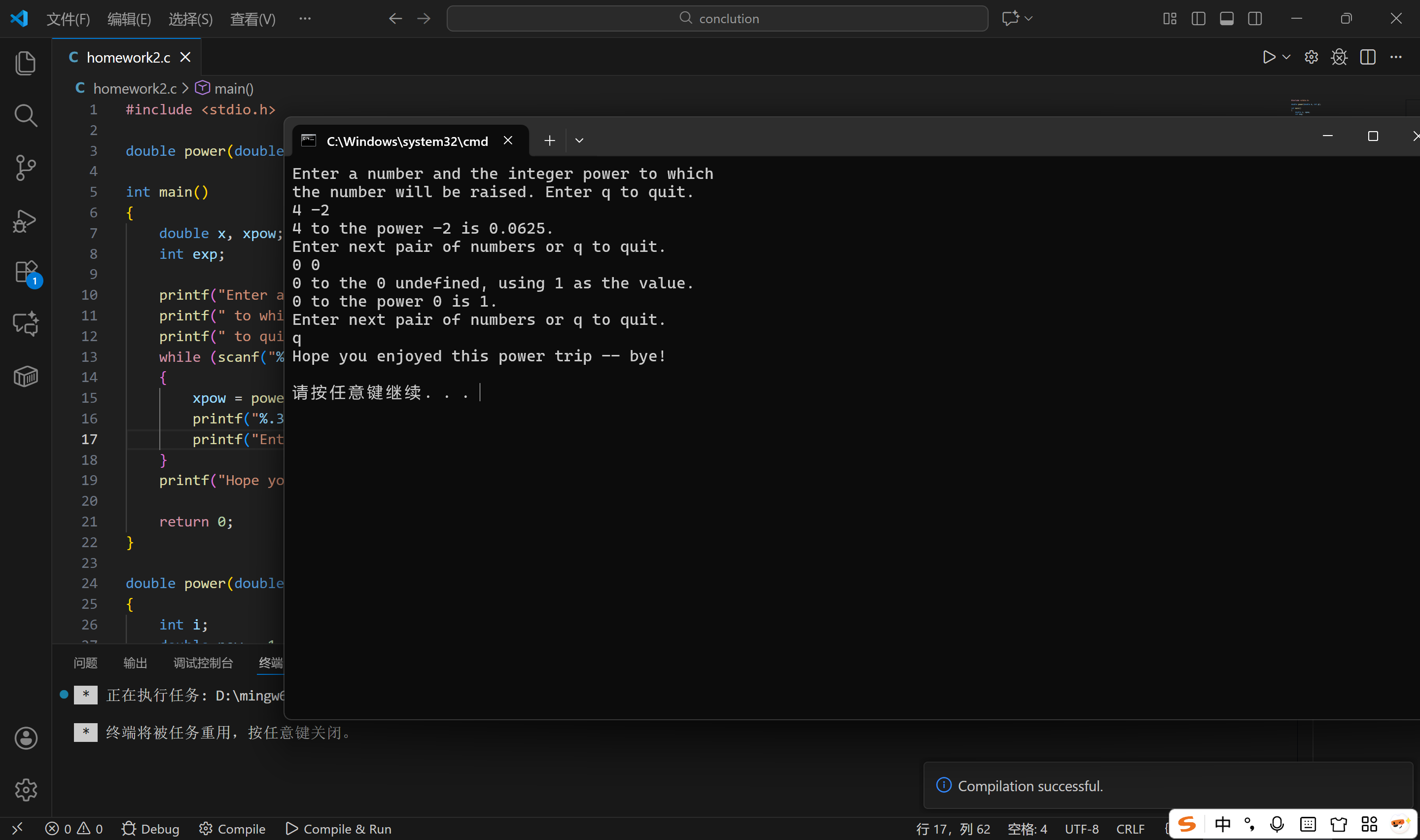Open the Chat view in activity bar
Viewport: 1420px width, 840px height.
point(26,324)
